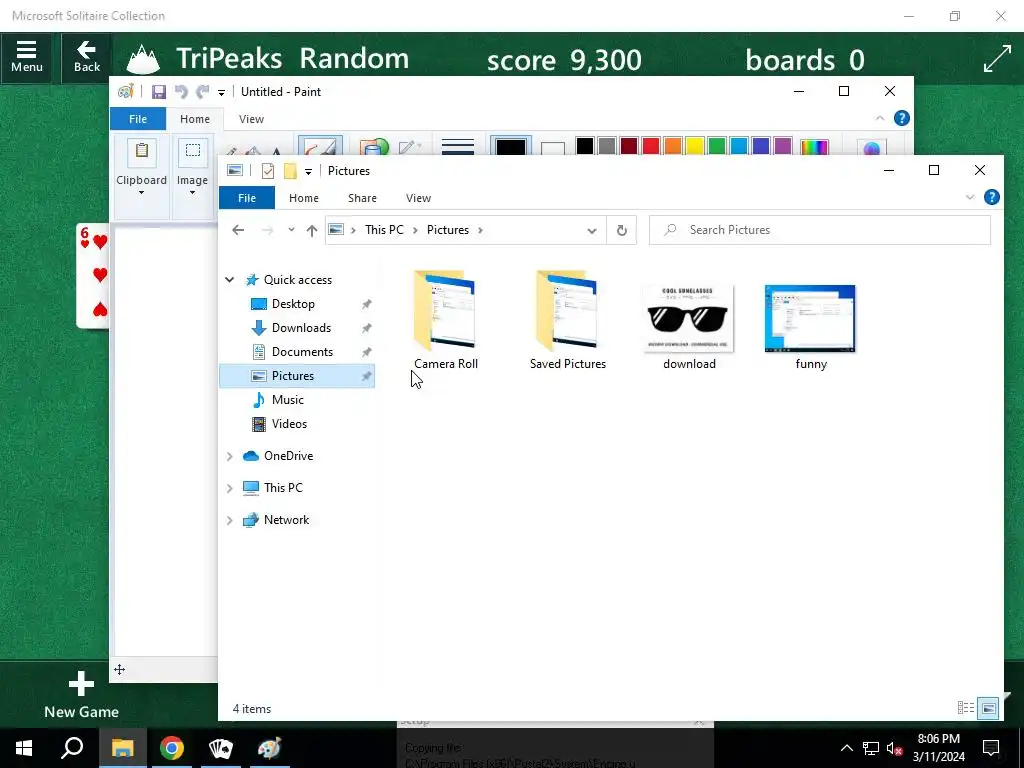
Task: Open the notification center icon
Action: (x=991, y=748)
